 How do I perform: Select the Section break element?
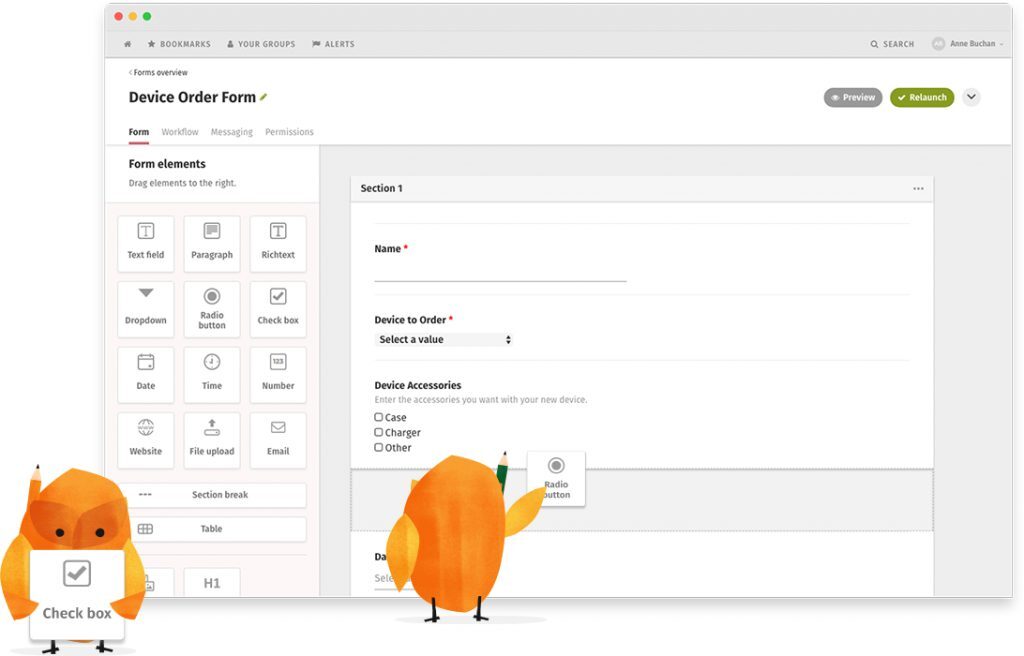[216, 495]
